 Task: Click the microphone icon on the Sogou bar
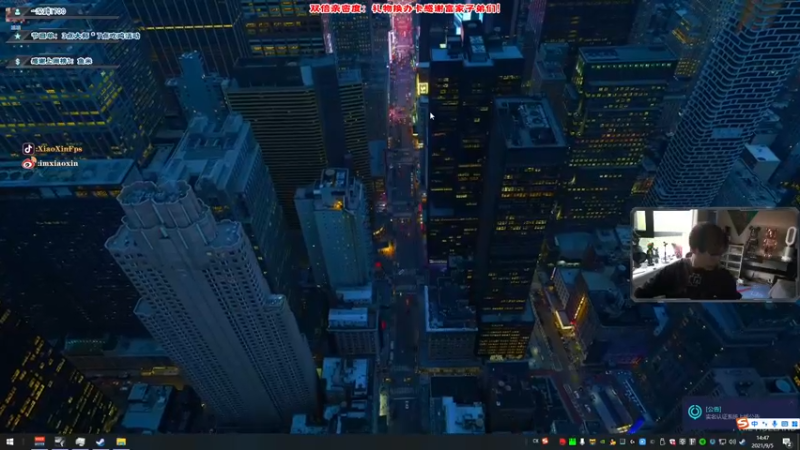(774, 423)
